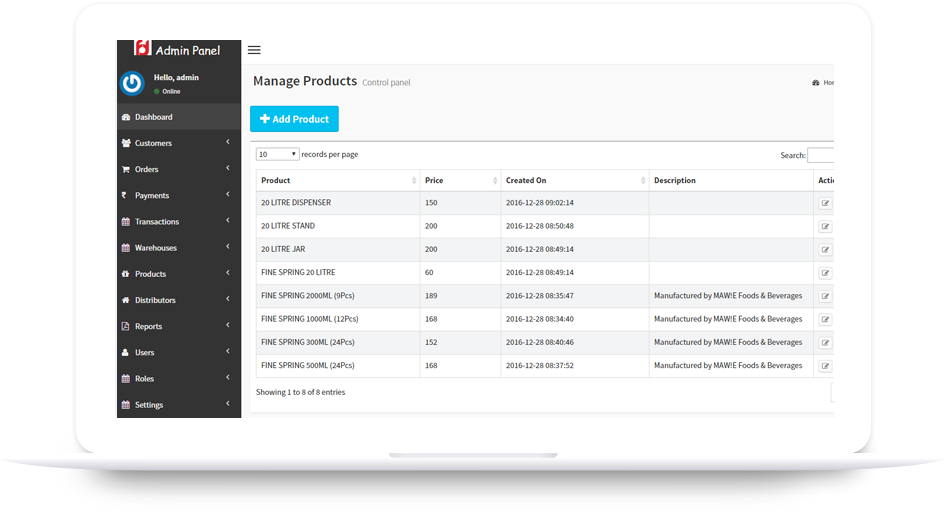The width and height of the screenshot is (945, 513).
Task: Click the admin power avatar icon
Action: (132, 84)
